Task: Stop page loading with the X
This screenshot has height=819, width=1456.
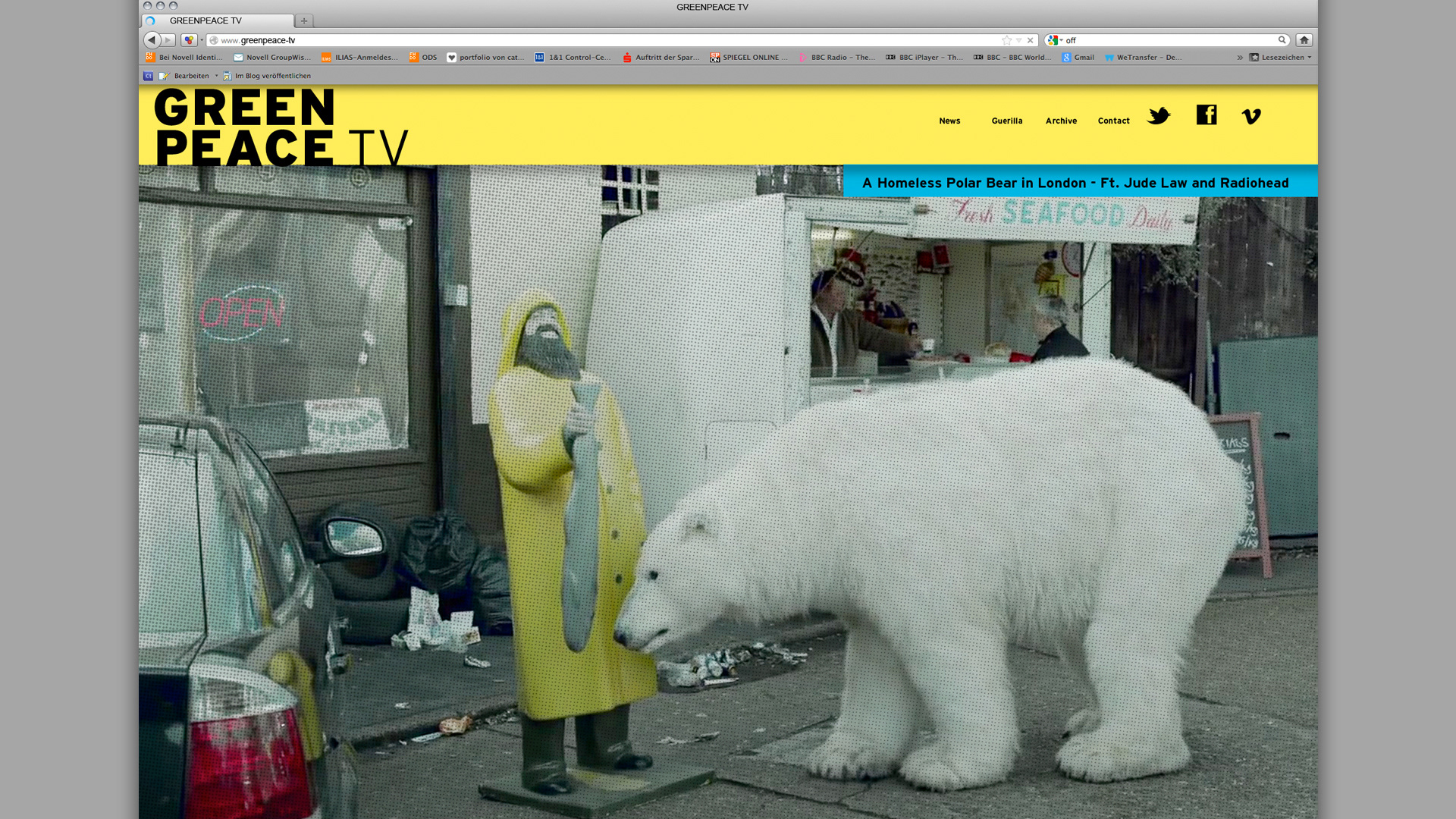Action: coord(1030,40)
